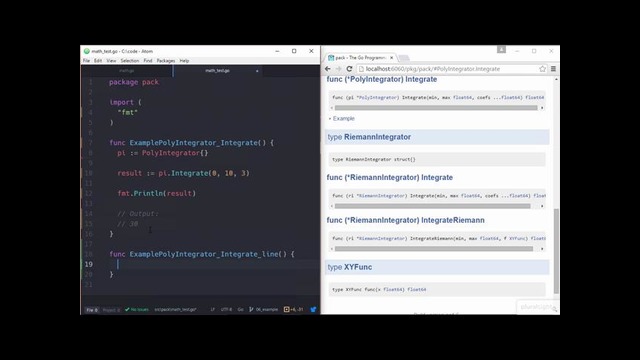Click the PolyIntegrator signature horizontal scrollbar

pyautogui.click(x=436, y=108)
